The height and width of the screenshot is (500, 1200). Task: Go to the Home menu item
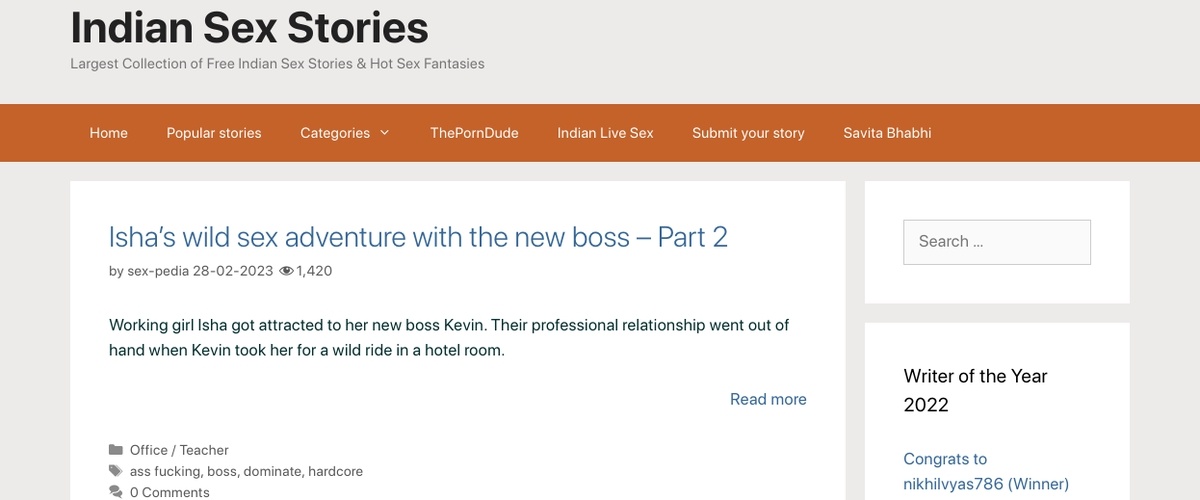coord(109,133)
